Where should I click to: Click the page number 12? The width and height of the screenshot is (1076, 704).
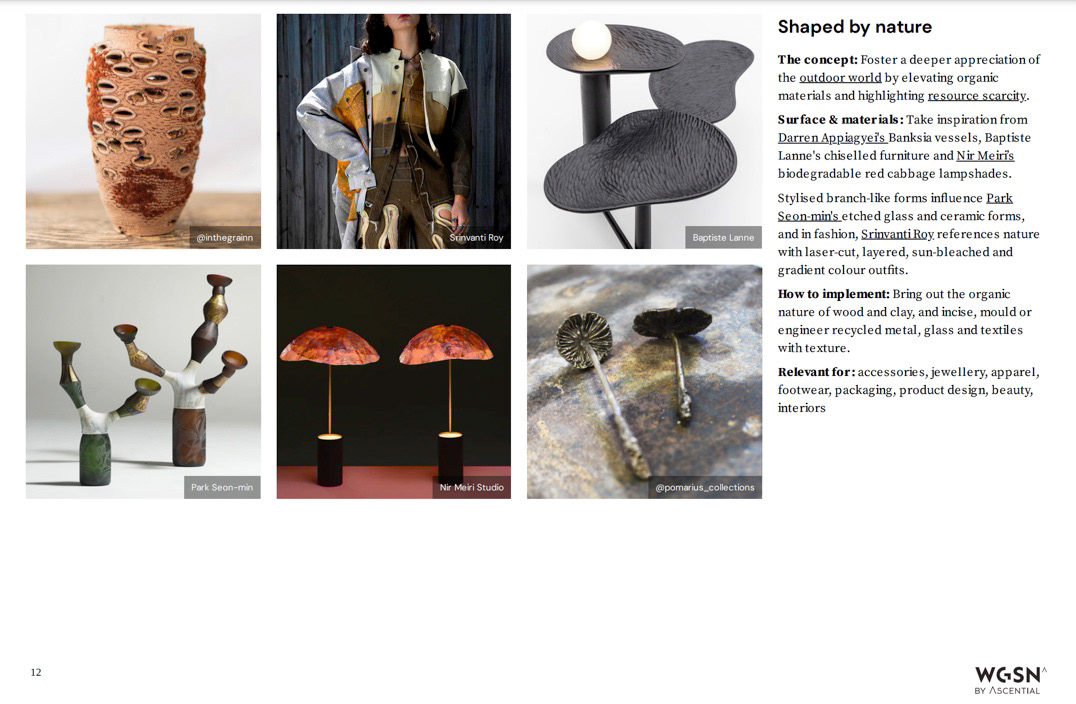(36, 672)
